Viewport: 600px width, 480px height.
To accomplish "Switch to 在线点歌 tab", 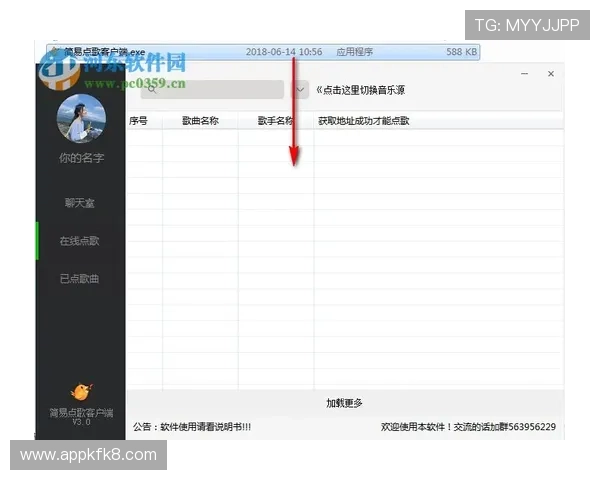I will pyautogui.click(x=80, y=241).
